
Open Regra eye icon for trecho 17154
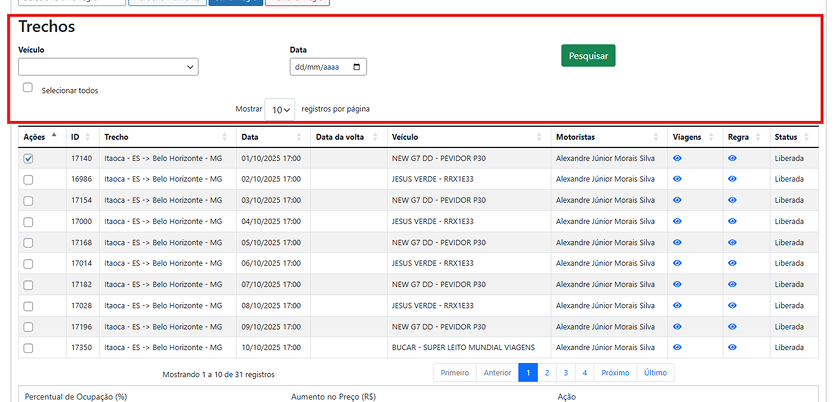pos(732,200)
